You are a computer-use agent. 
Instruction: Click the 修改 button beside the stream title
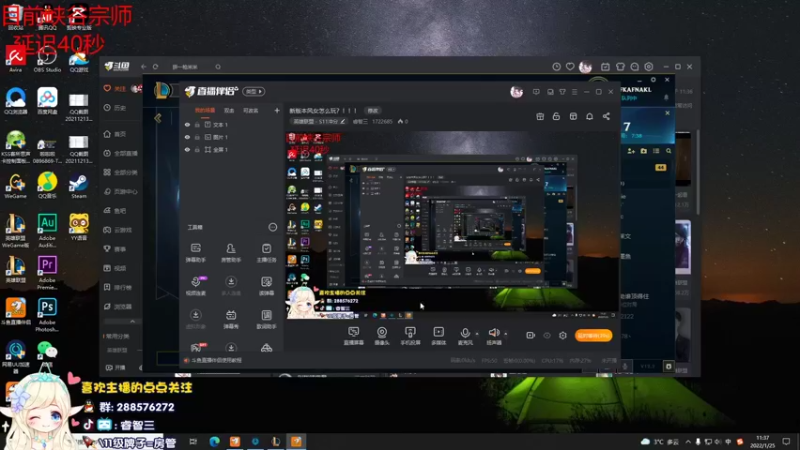click(x=373, y=111)
